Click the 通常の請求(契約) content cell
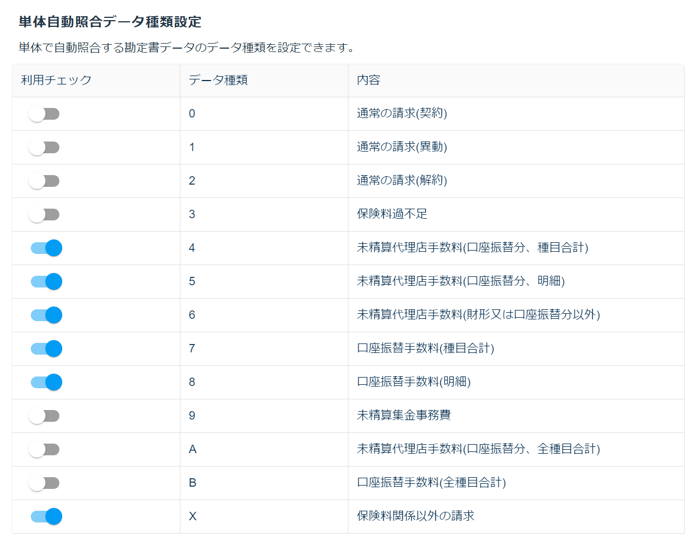The width and height of the screenshot is (688, 537). [x=516, y=114]
